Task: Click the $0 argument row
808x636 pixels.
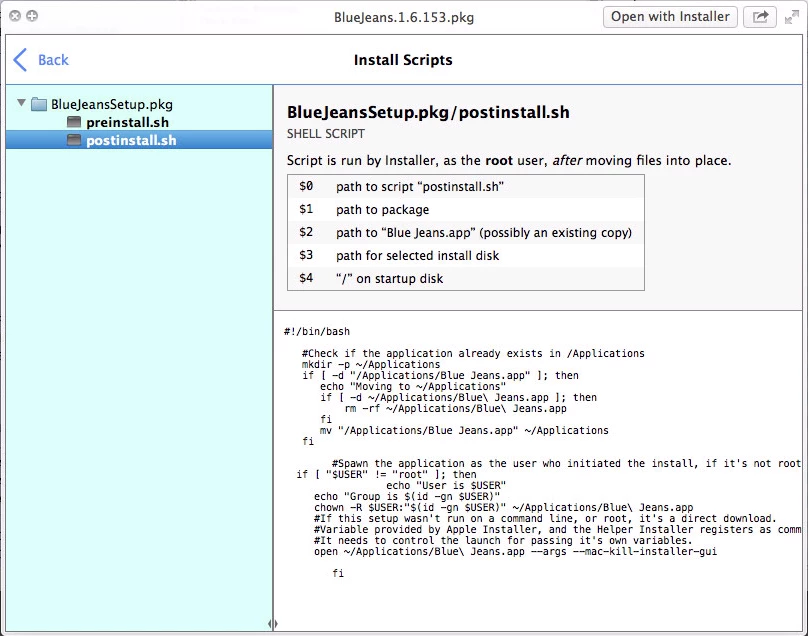Action: [466, 187]
